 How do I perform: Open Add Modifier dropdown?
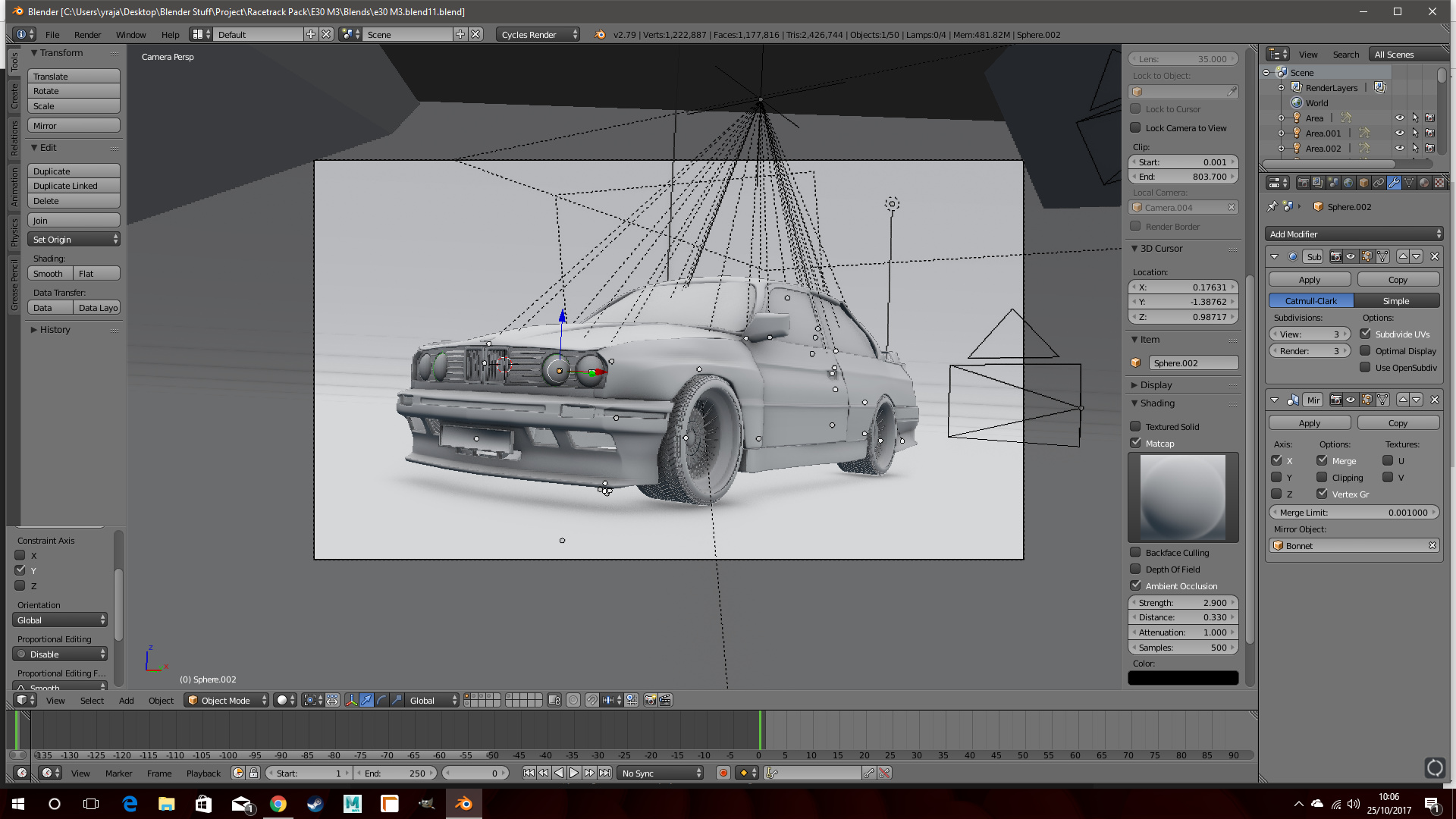(x=1354, y=234)
